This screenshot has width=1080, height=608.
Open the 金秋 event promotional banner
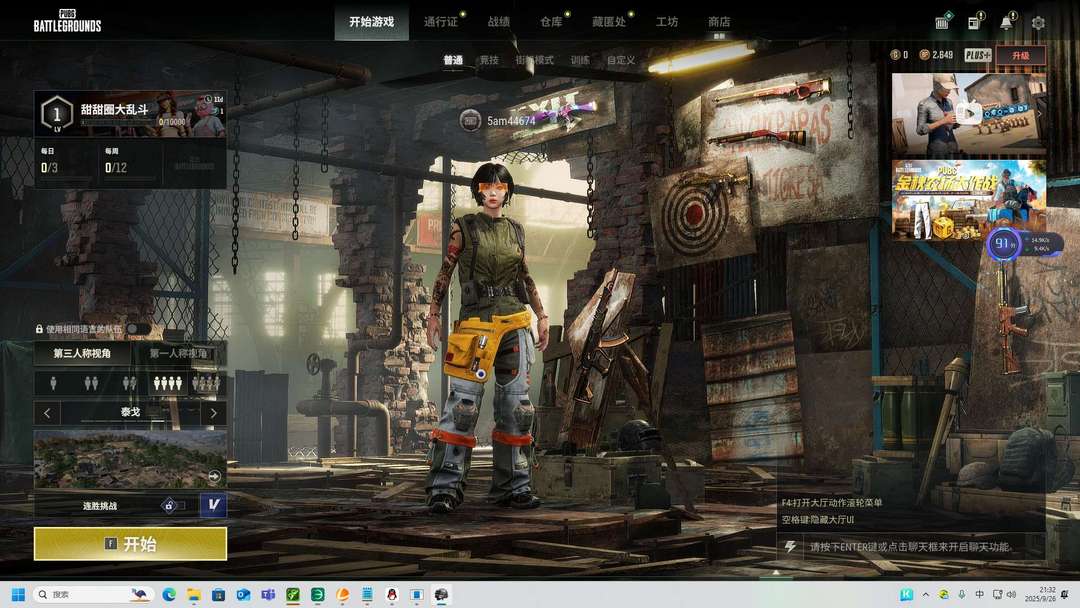coord(969,200)
